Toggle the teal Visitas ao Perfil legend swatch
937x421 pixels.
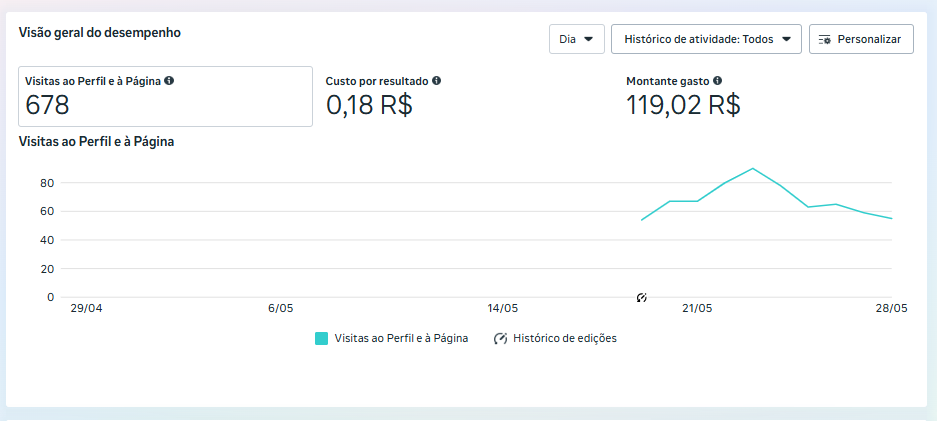click(x=321, y=339)
